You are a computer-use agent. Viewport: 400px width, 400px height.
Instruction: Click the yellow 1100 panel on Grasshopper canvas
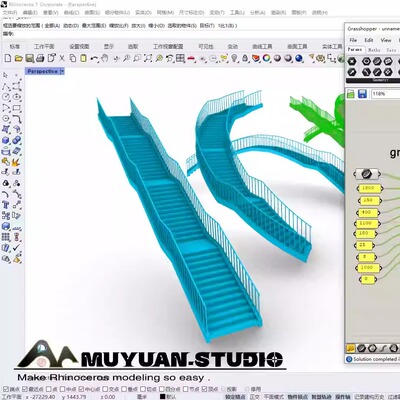tap(367, 223)
